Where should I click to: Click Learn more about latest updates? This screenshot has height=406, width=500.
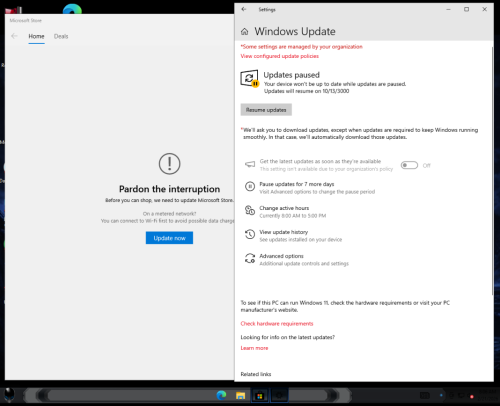click(254, 348)
